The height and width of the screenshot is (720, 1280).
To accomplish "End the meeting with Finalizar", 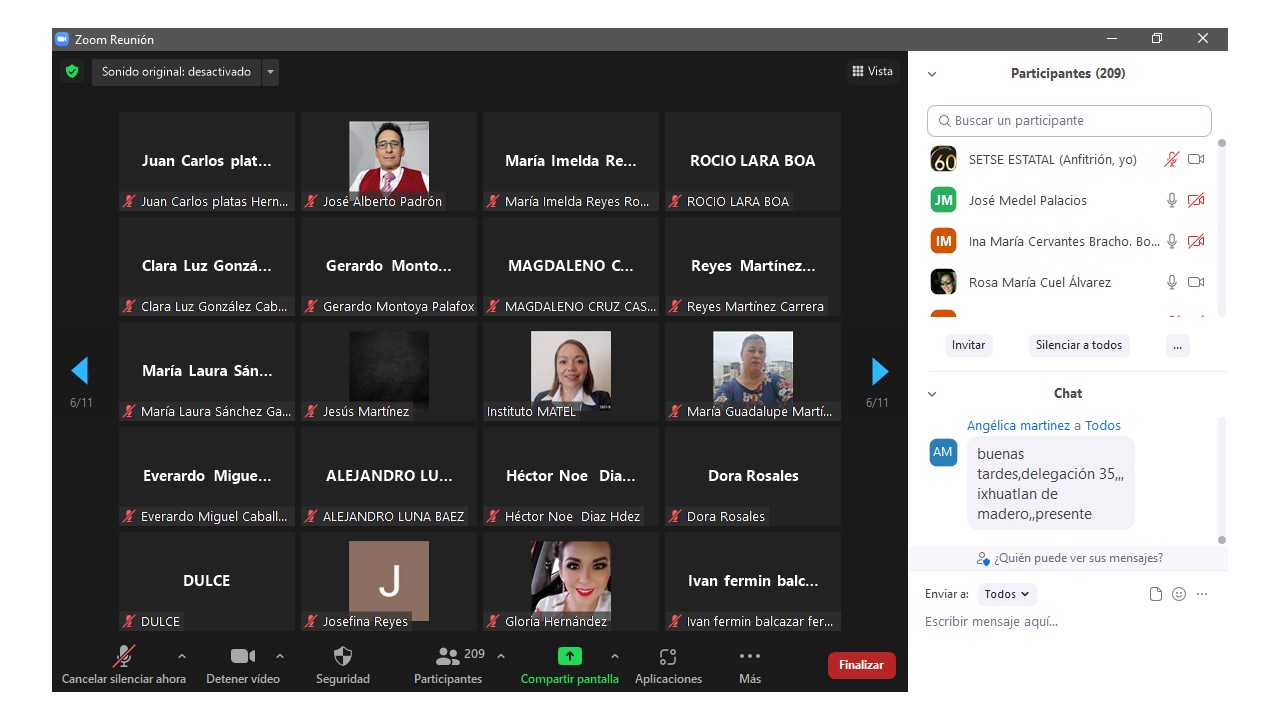I will [861, 665].
